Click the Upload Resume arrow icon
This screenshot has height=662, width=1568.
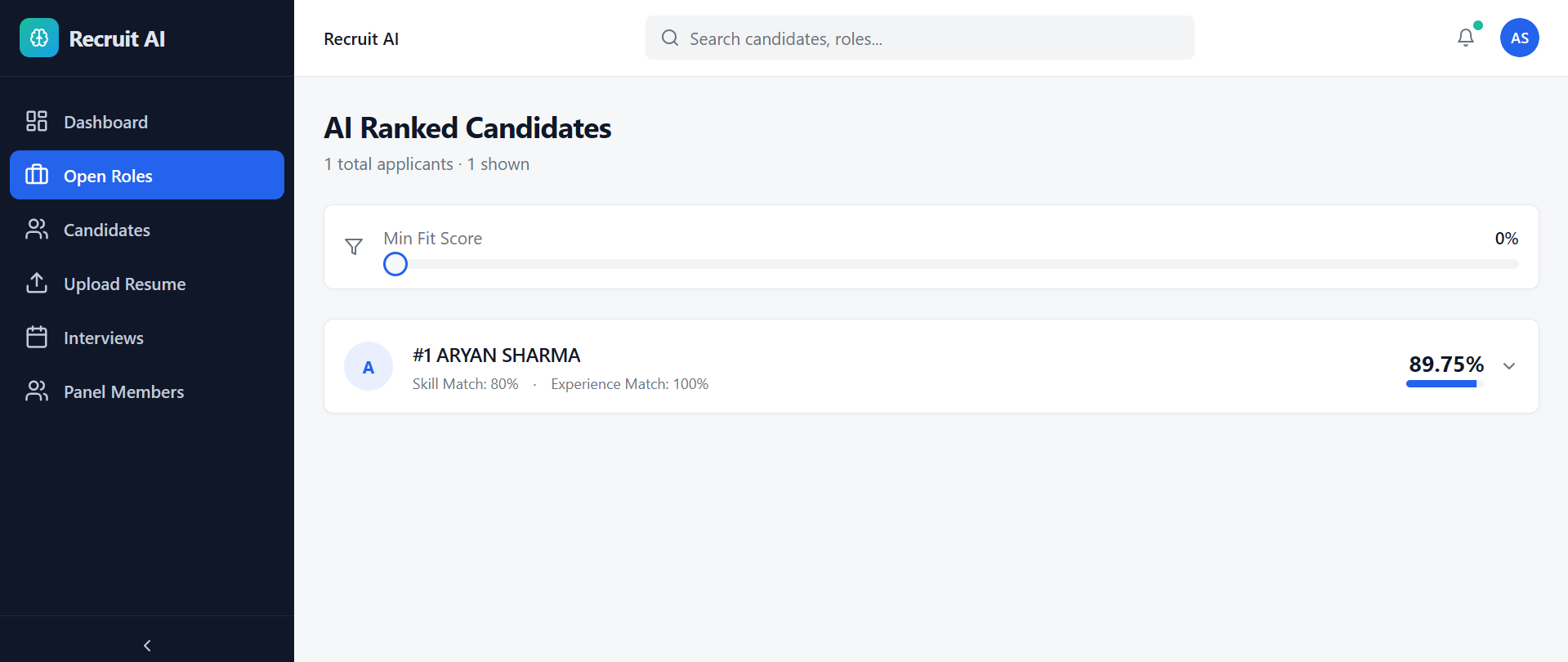coord(37,284)
